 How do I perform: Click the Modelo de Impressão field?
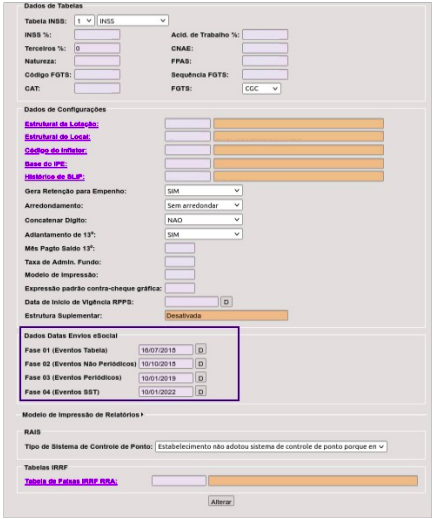(x=180, y=275)
